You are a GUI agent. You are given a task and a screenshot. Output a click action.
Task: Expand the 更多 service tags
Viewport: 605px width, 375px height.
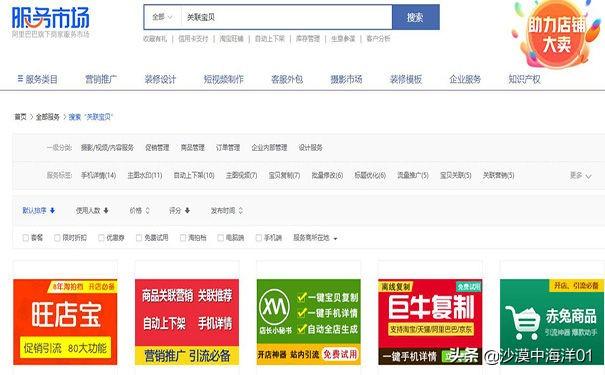[580, 176]
